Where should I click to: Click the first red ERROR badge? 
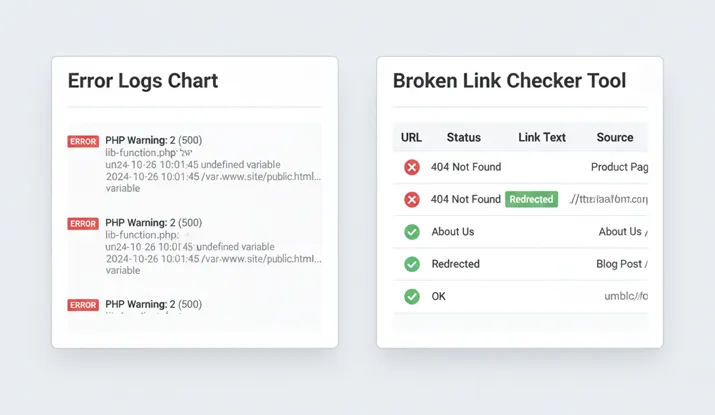[83, 141]
